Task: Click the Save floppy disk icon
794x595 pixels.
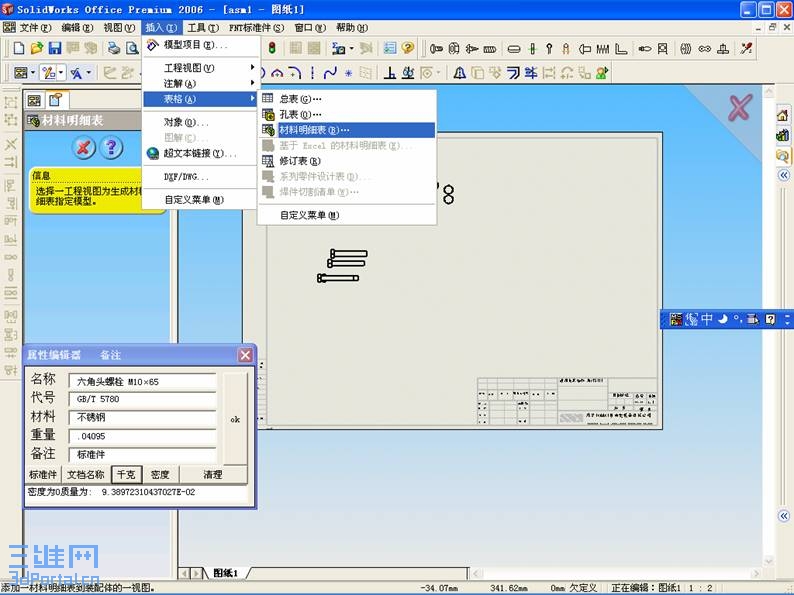Action: coord(55,49)
